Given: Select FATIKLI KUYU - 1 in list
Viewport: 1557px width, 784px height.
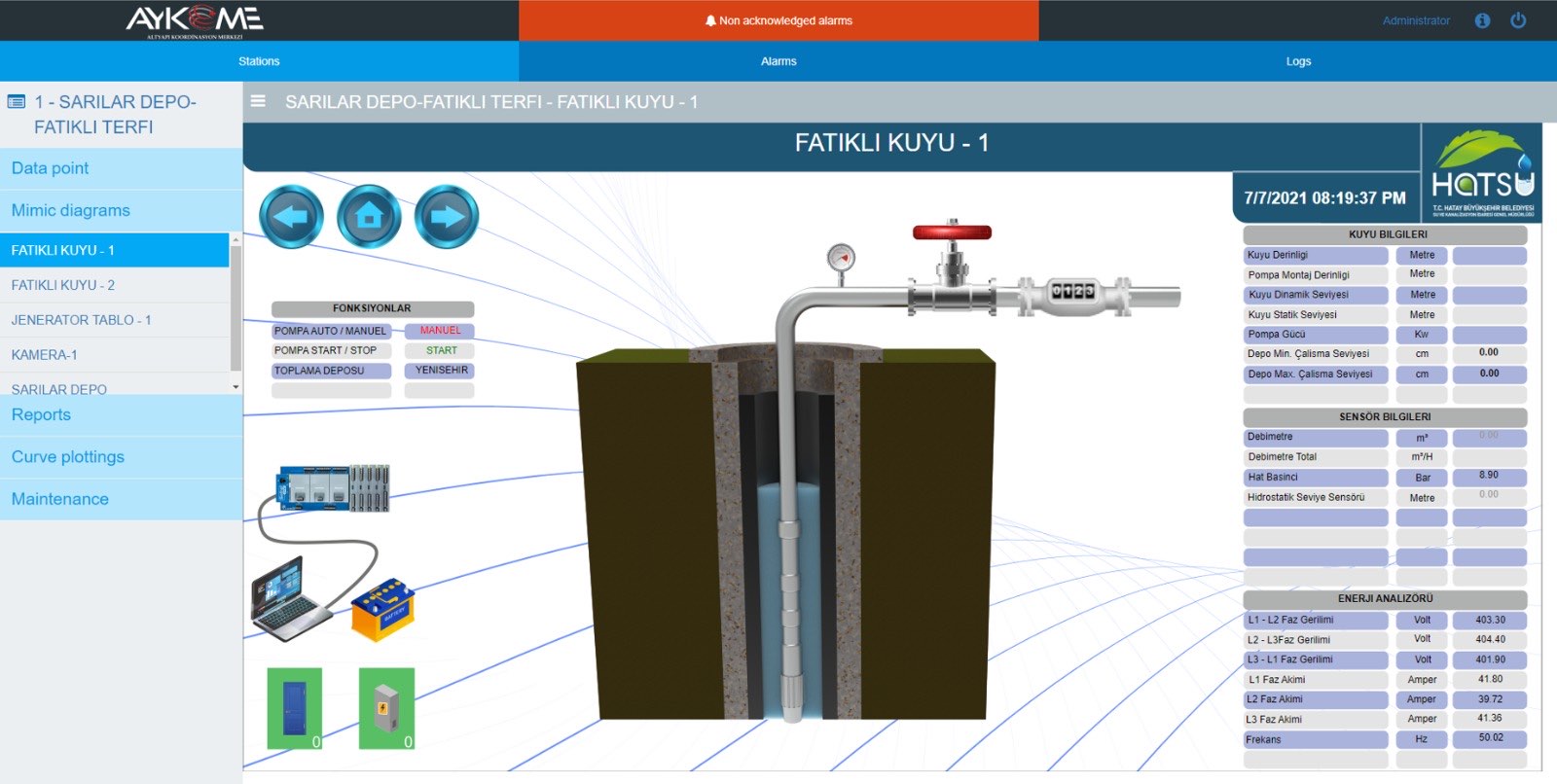Looking at the screenshot, I should (x=115, y=250).
